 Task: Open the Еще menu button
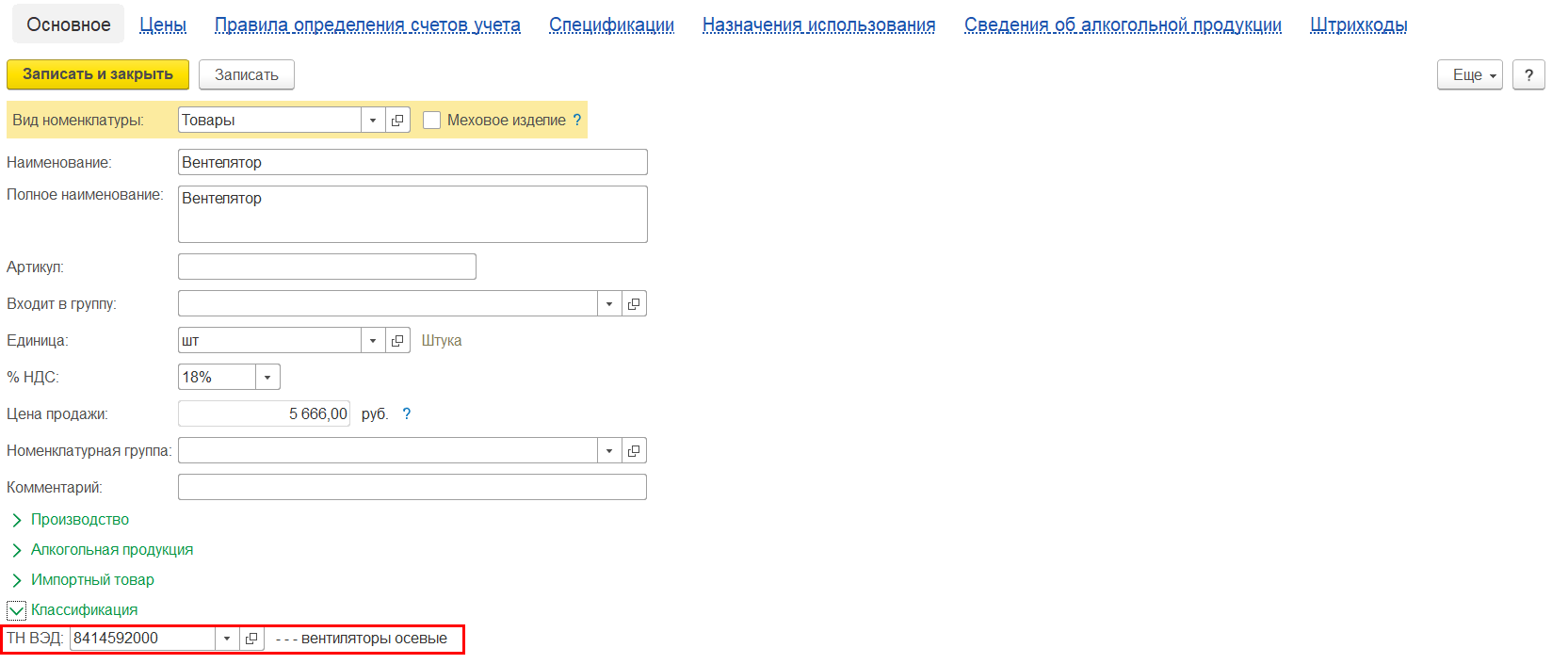(1469, 74)
